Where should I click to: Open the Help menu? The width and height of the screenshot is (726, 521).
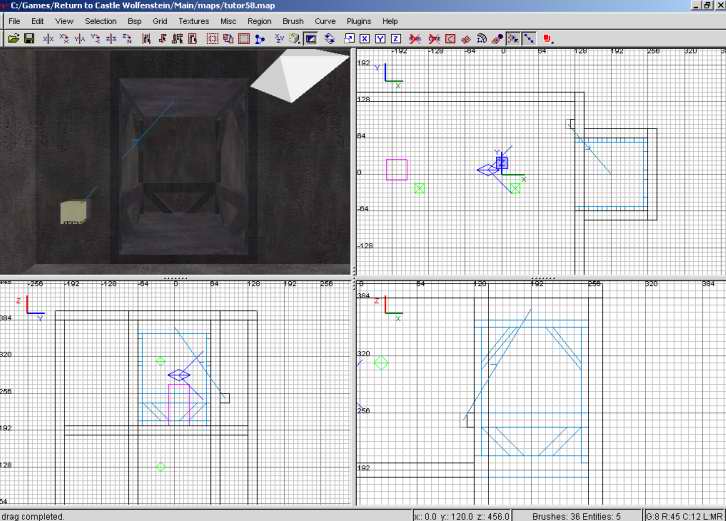tap(390, 21)
